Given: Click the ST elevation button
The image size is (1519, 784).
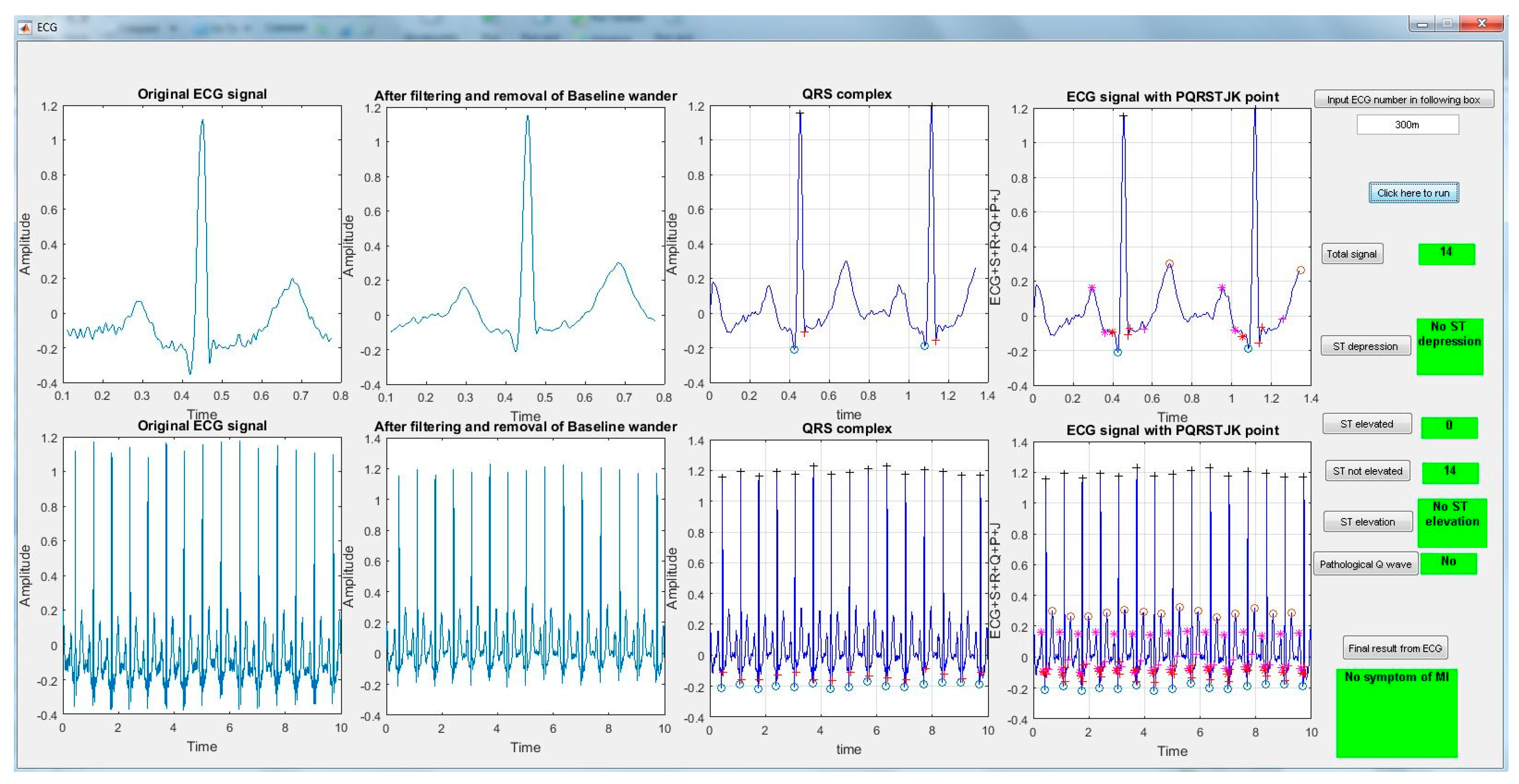Looking at the screenshot, I should pyautogui.click(x=1368, y=522).
